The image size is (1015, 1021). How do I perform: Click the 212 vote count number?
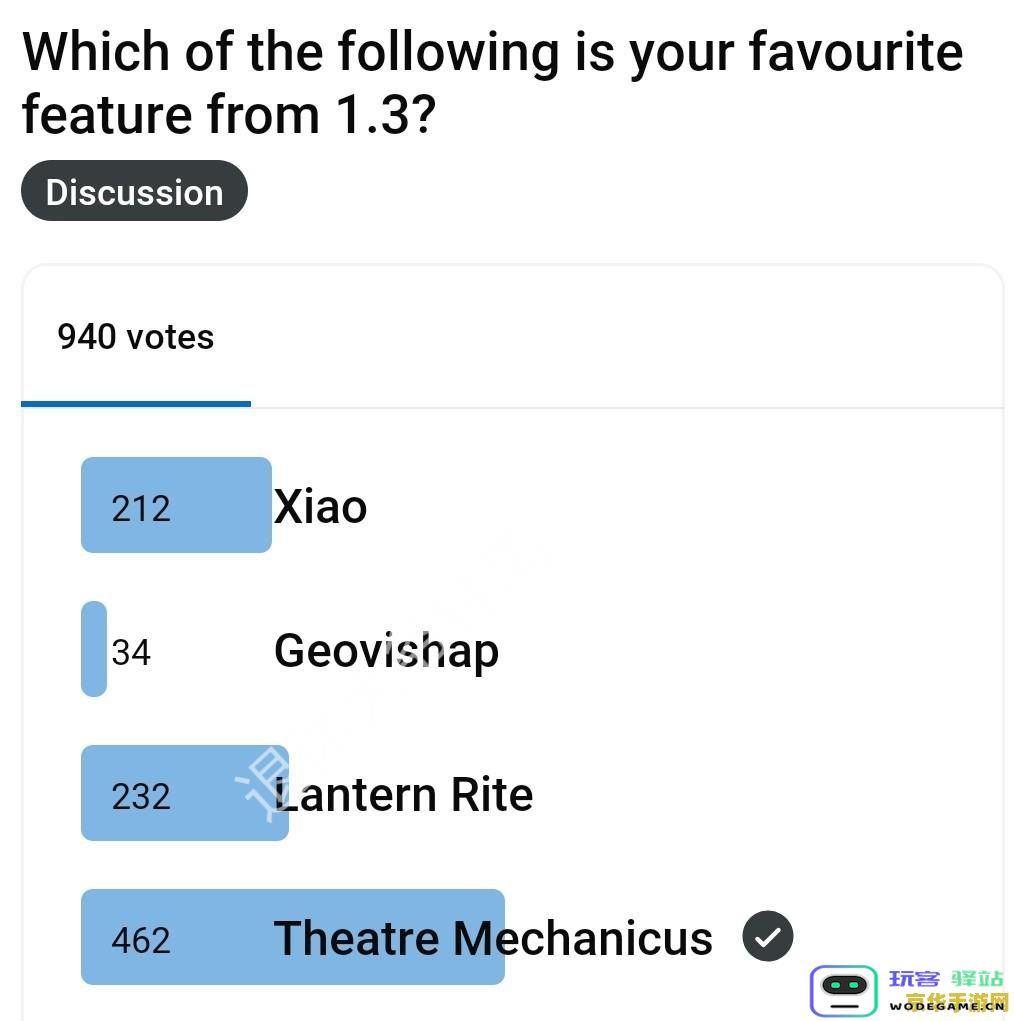click(x=141, y=509)
